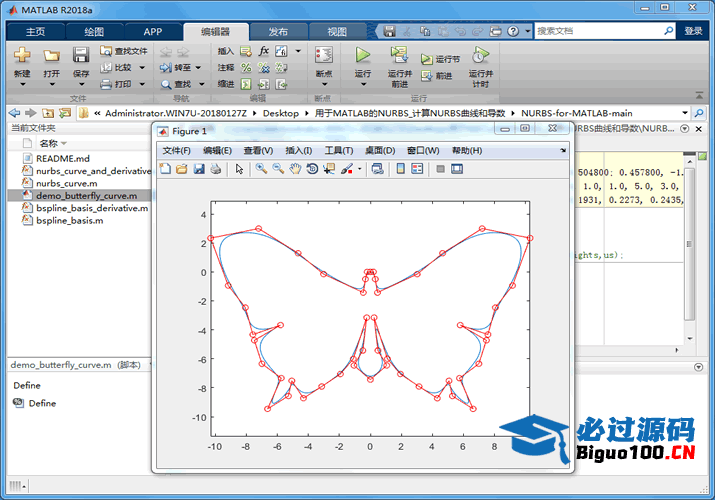Click the Zoom In magnifier in Figure toolbar

(x=261, y=169)
